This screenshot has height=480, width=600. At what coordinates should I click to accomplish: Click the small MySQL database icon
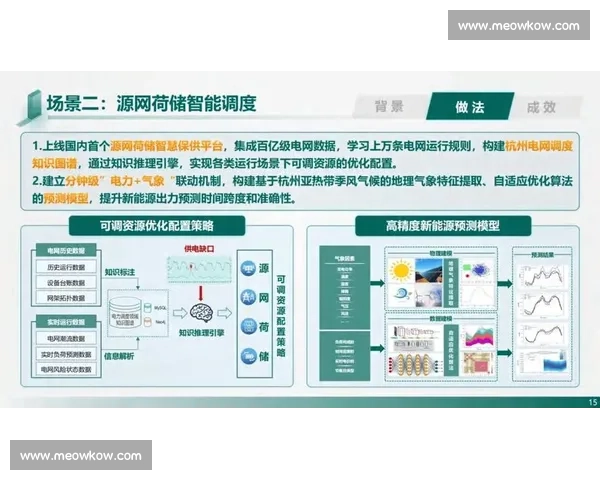point(148,307)
